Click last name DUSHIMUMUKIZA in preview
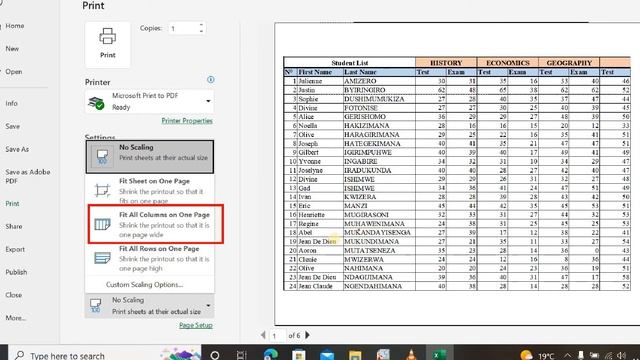Viewport: 640px width, 360px height. 374,99
